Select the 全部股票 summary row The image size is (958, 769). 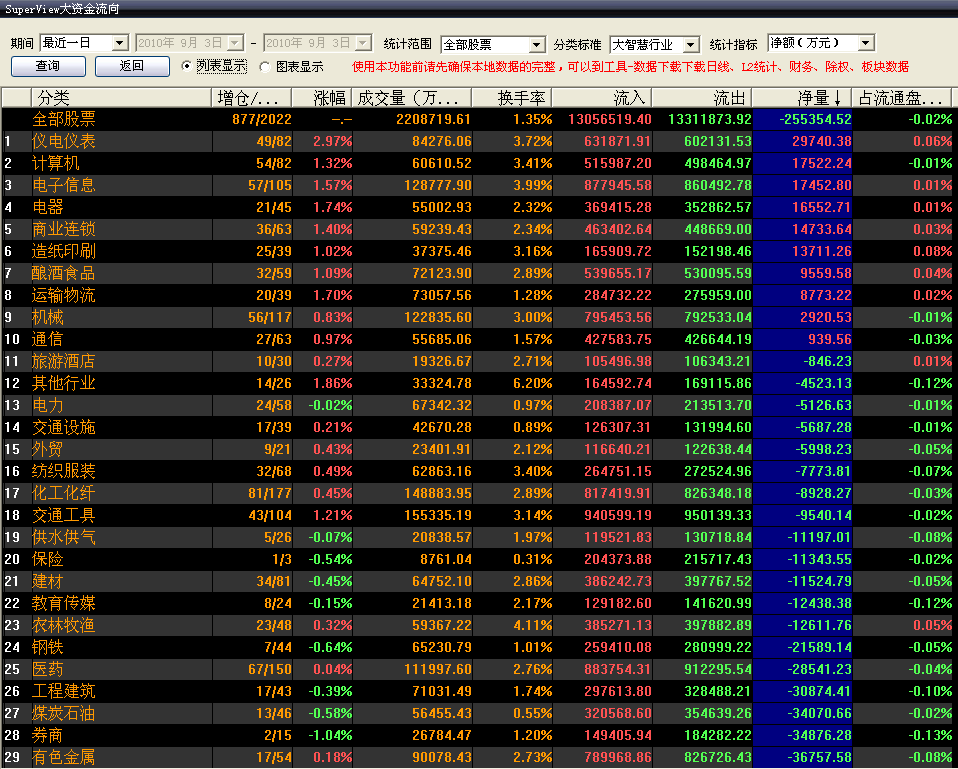pyautogui.click(x=478, y=119)
